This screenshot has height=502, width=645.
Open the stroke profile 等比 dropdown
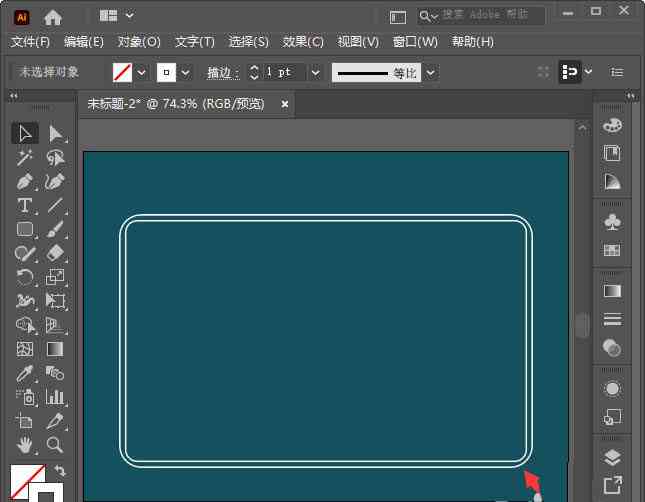431,73
